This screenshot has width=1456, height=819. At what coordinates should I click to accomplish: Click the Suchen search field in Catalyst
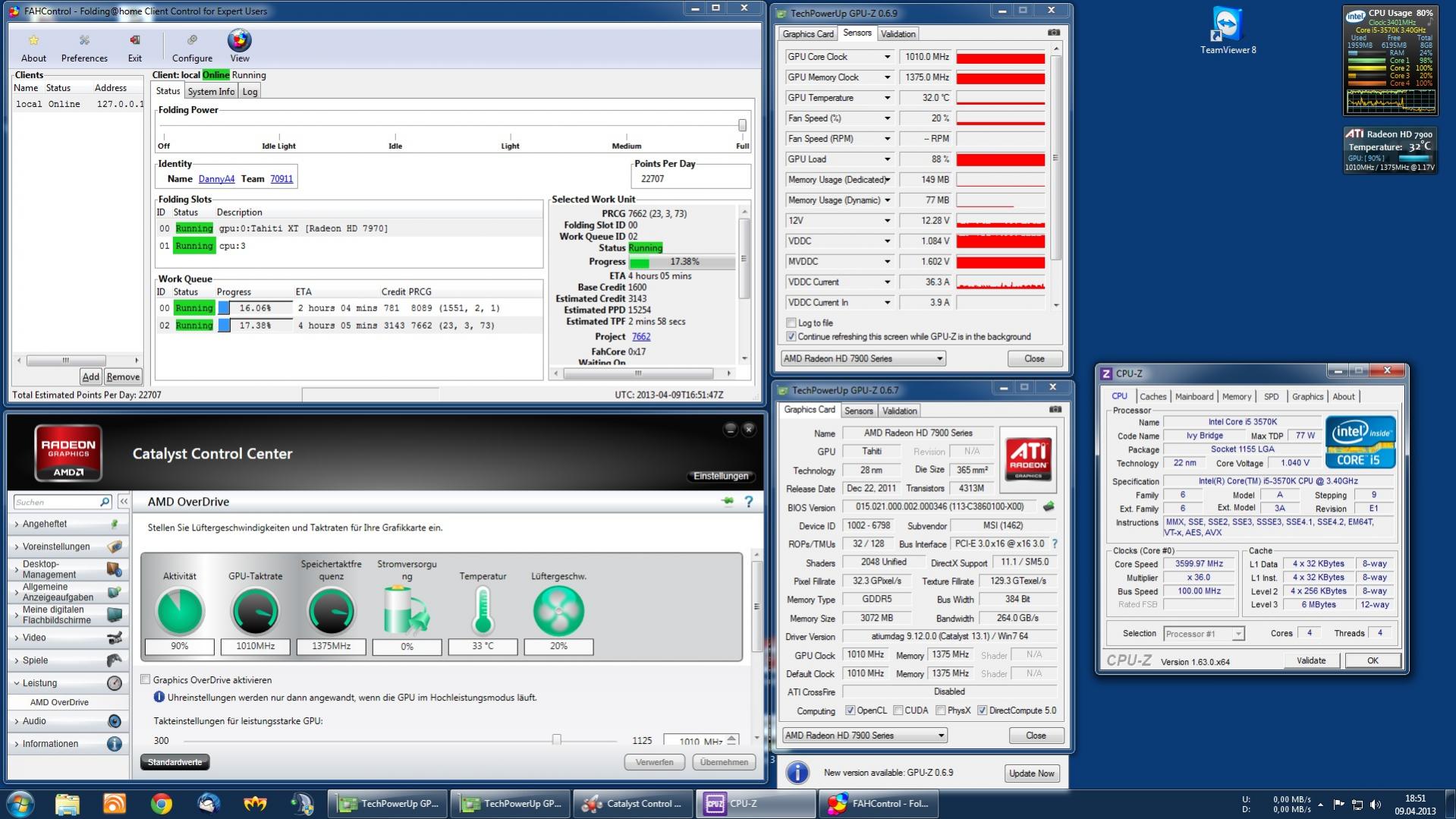[x=57, y=502]
